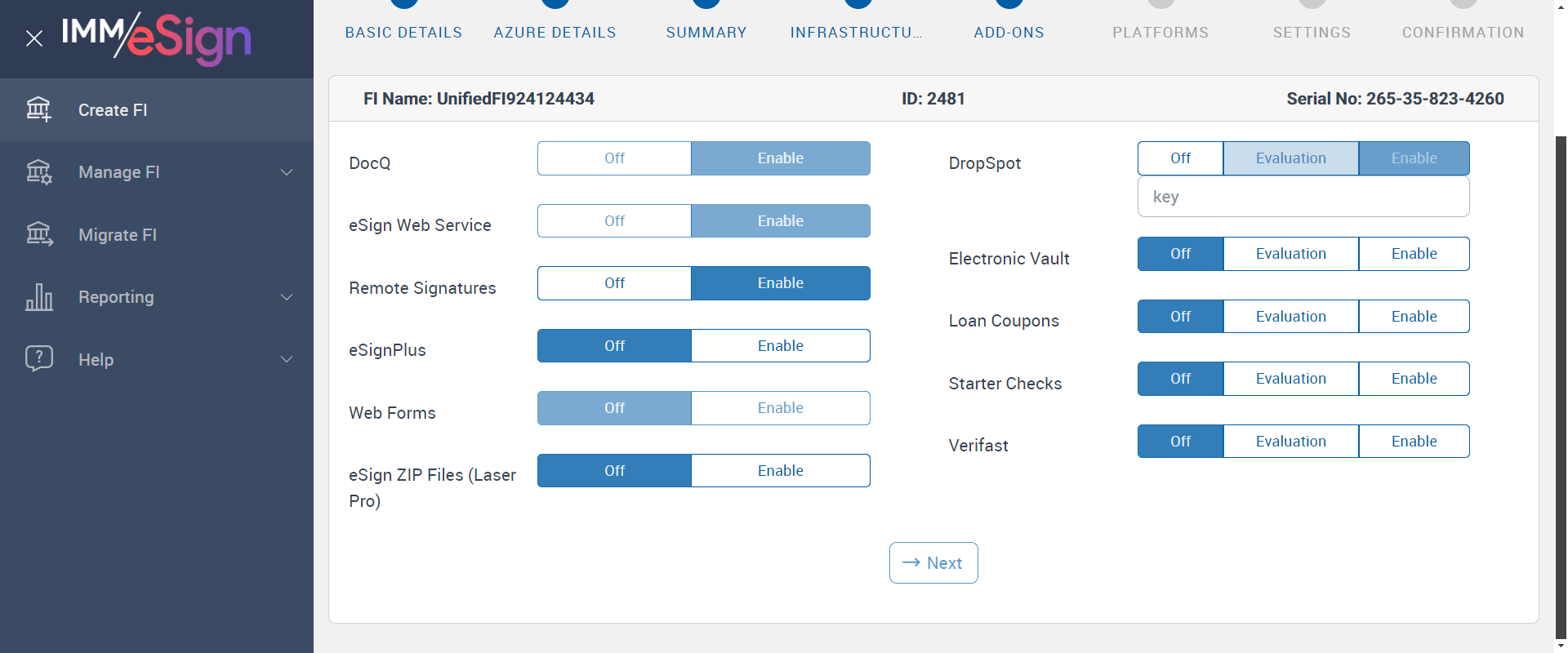Expand the Help menu chevron
The image size is (1568, 653).
click(x=287, y=359)
